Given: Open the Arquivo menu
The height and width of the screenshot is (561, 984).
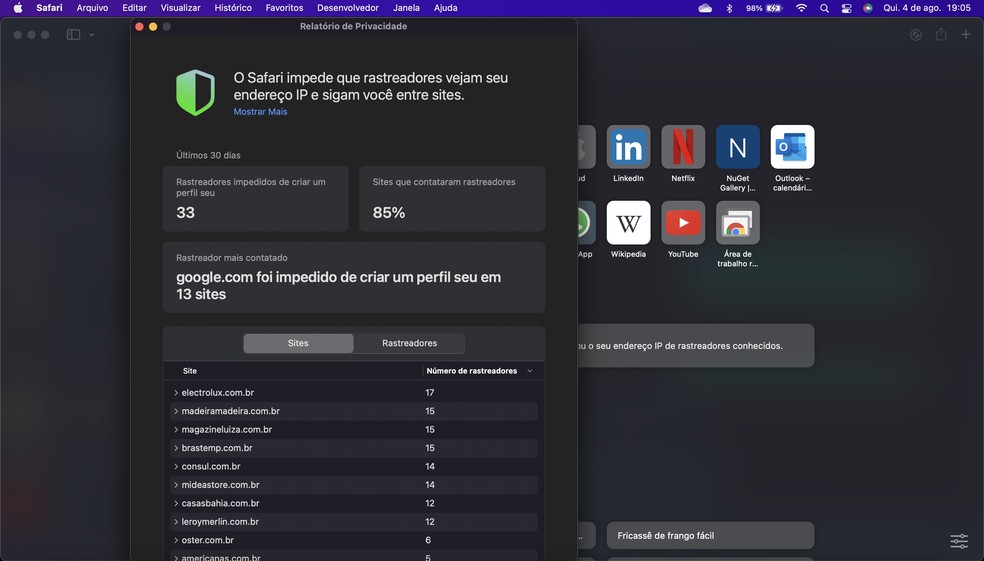Looking at the screenshot, I should tap(92, 8).
